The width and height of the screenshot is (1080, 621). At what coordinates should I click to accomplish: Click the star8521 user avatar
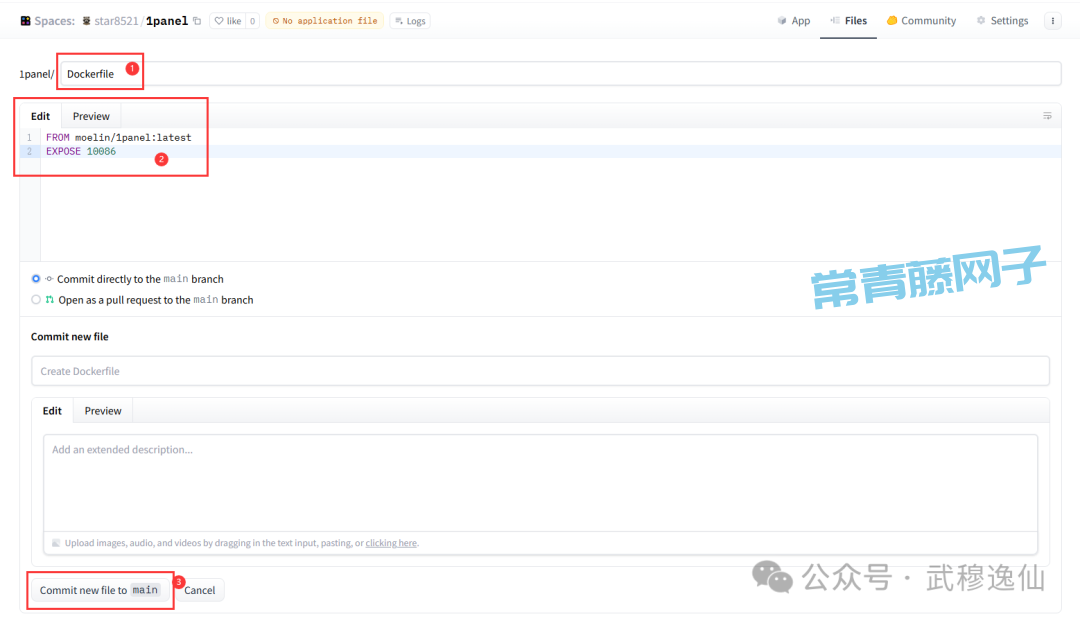pyautogui.click(x=87, y=21)
